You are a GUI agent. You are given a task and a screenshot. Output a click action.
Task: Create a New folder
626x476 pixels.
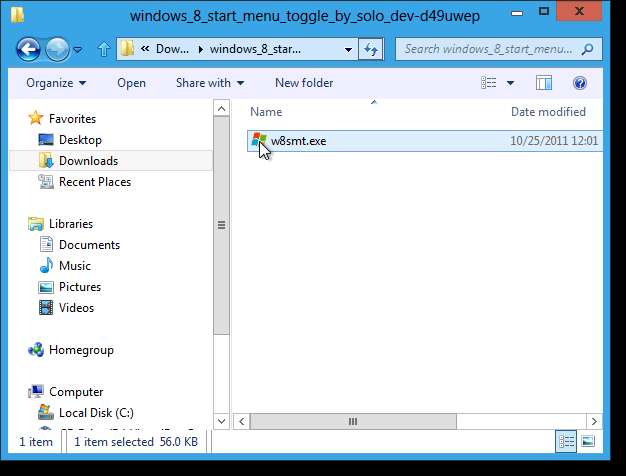304,83
